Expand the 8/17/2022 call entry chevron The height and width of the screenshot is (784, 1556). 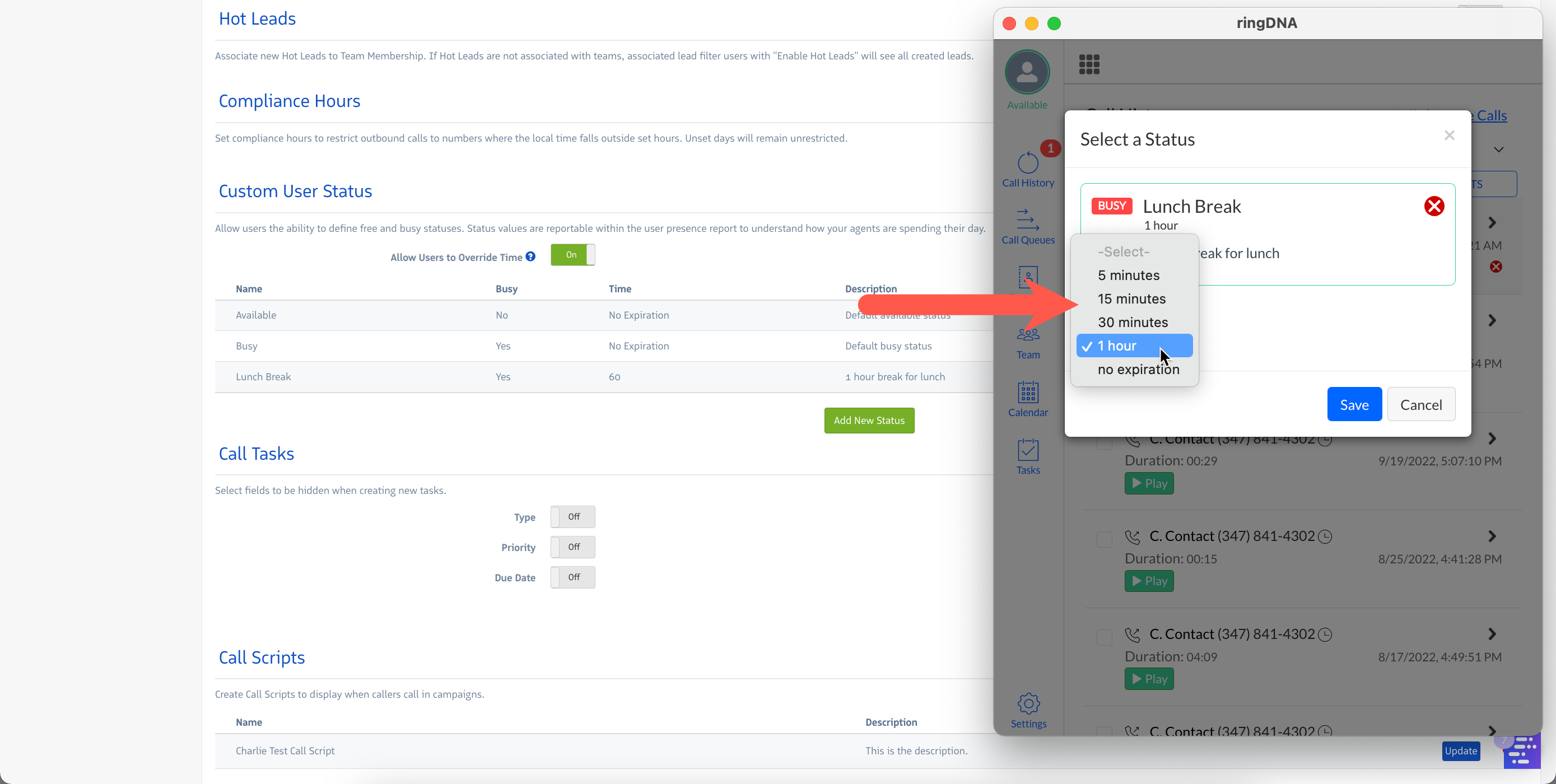coord(1492,633)
